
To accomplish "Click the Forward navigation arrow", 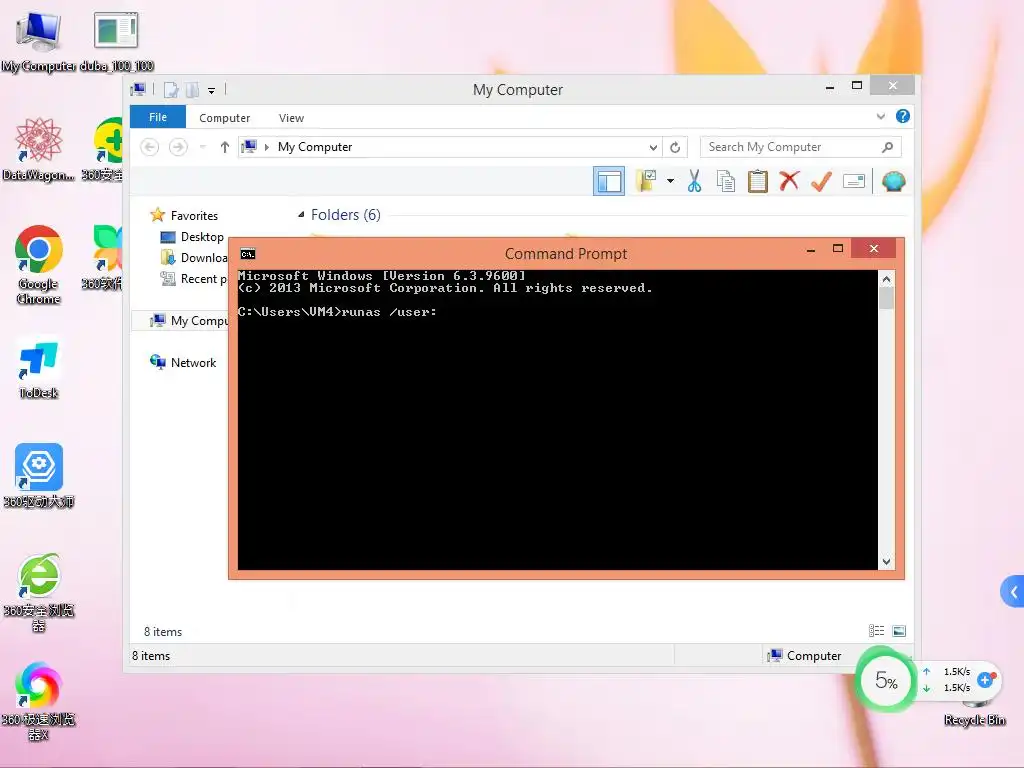I will (x=178, y=147).
